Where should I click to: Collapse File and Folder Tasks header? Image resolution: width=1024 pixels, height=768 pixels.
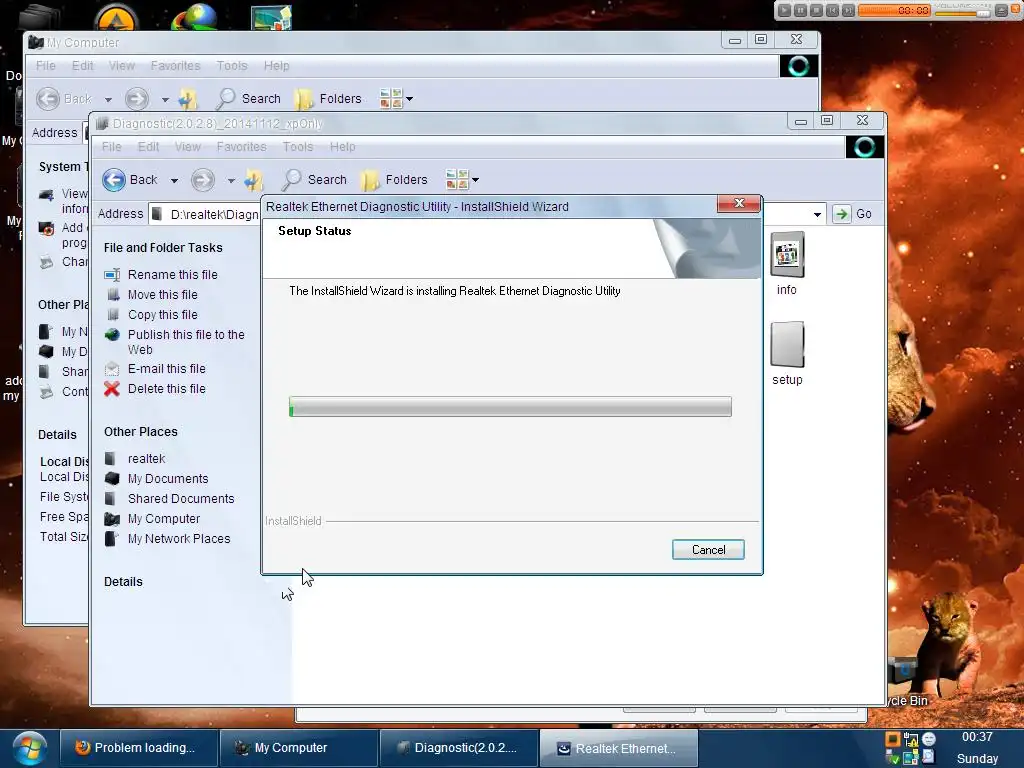click(x=163, y=248)
